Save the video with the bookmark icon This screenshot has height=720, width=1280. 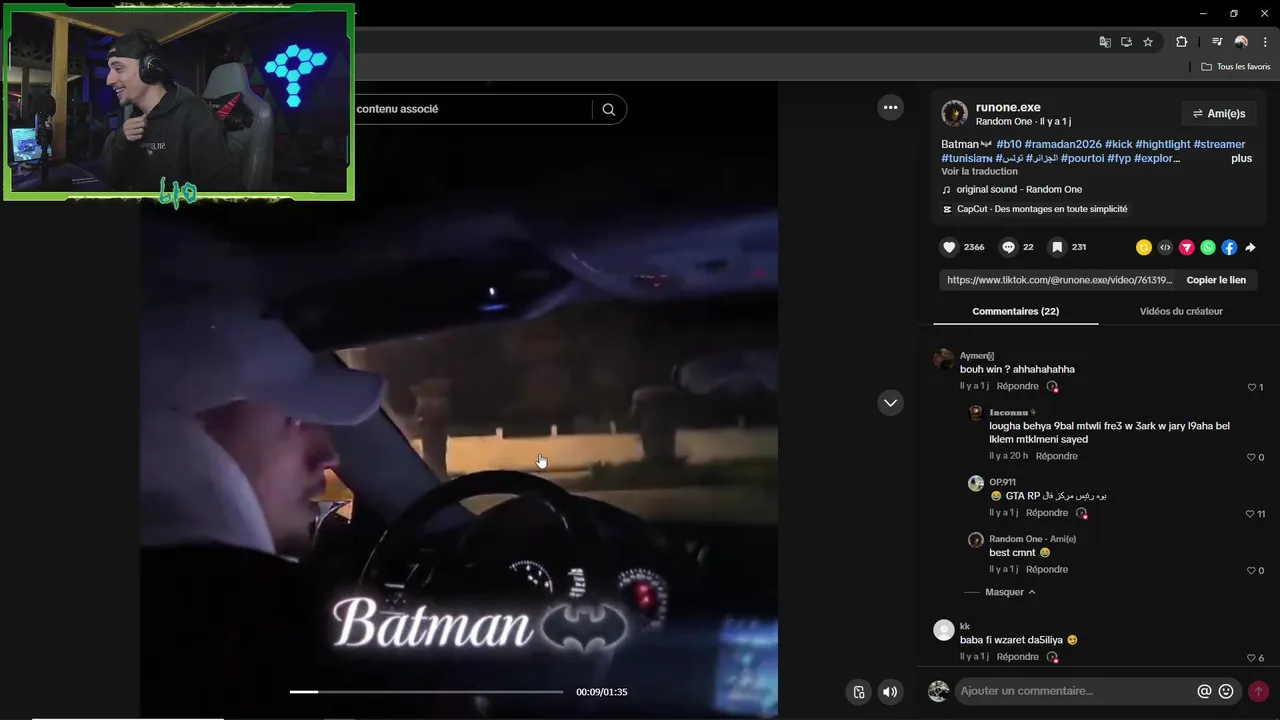click(x=1056, y=247)
